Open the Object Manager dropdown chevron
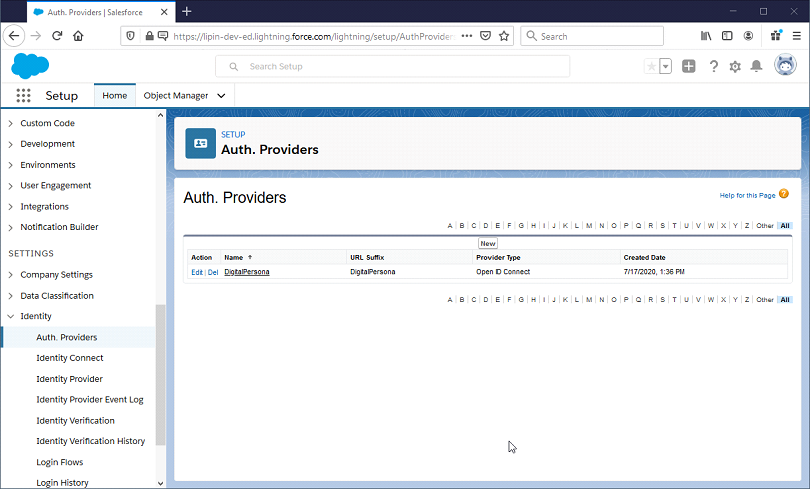Viewport: 810px width, 500px height. tap(221, 96)
